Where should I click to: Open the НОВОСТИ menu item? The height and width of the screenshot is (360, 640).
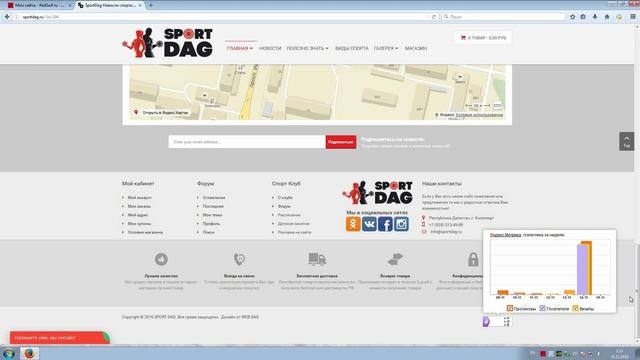coord(270,48)
